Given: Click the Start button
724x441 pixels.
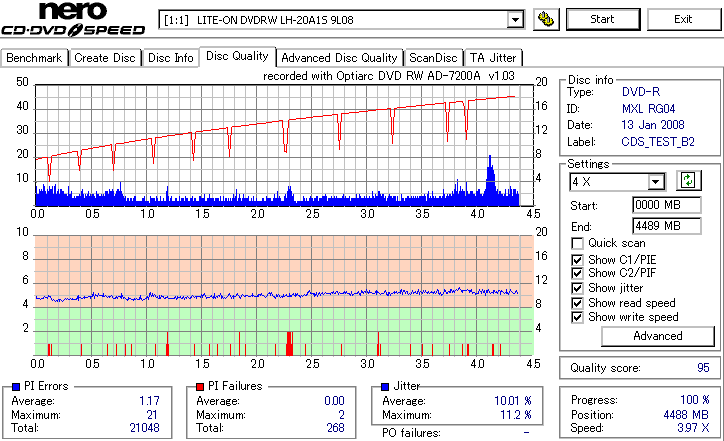Looking at the screenshot, I should [603, 19].
